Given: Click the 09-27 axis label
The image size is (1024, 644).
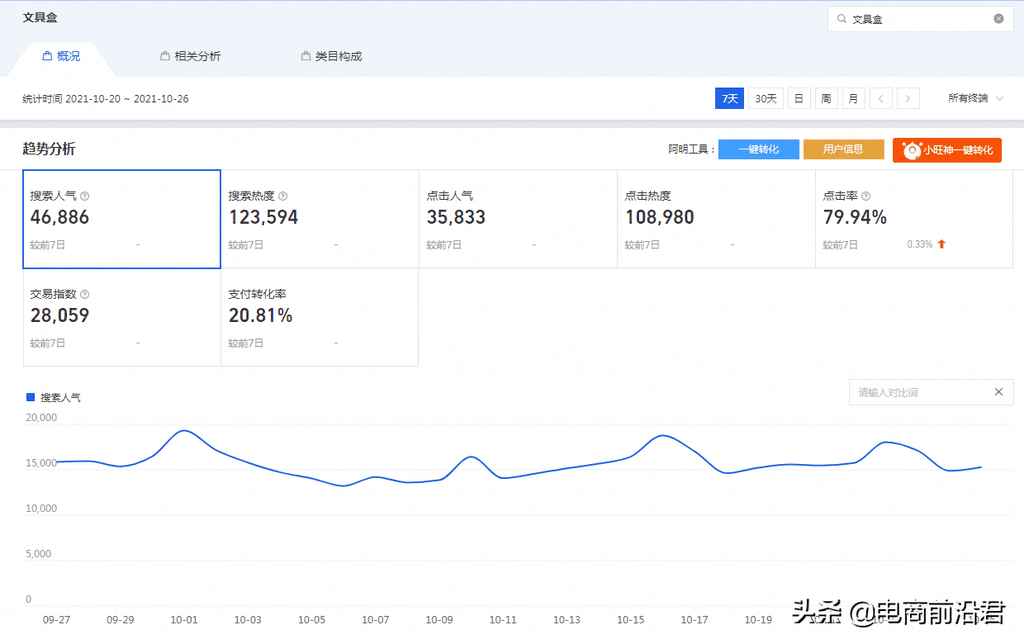Looking at the screenshot, I should pos(56,620).
